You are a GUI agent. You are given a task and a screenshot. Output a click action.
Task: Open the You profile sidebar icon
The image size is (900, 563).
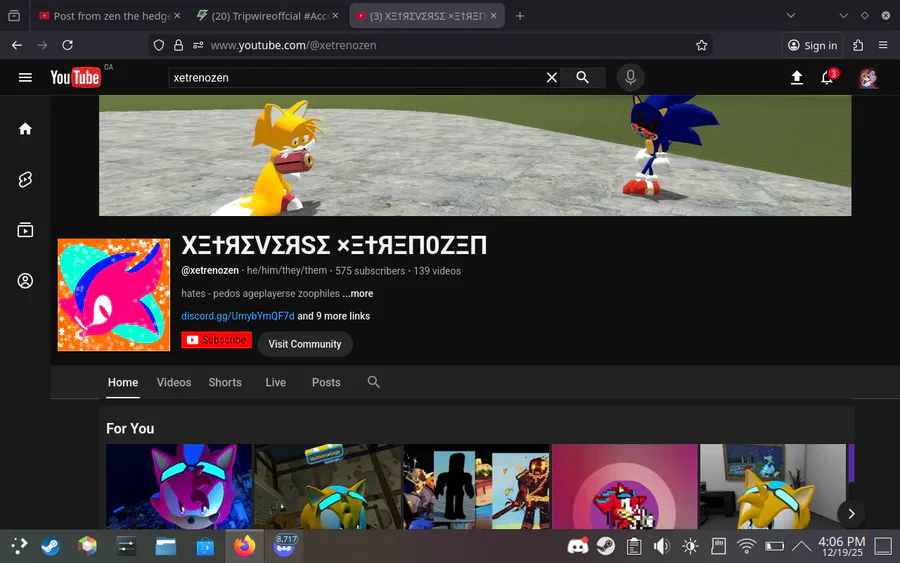(x=25, y=281)
